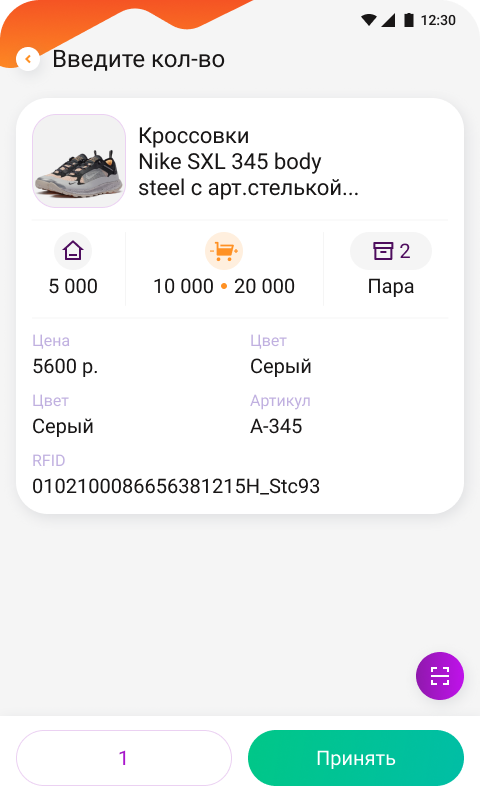The height and width of the screenshot is (800, 480).
Task: Tap the Пара unit label
Action: tap(391, 286)
